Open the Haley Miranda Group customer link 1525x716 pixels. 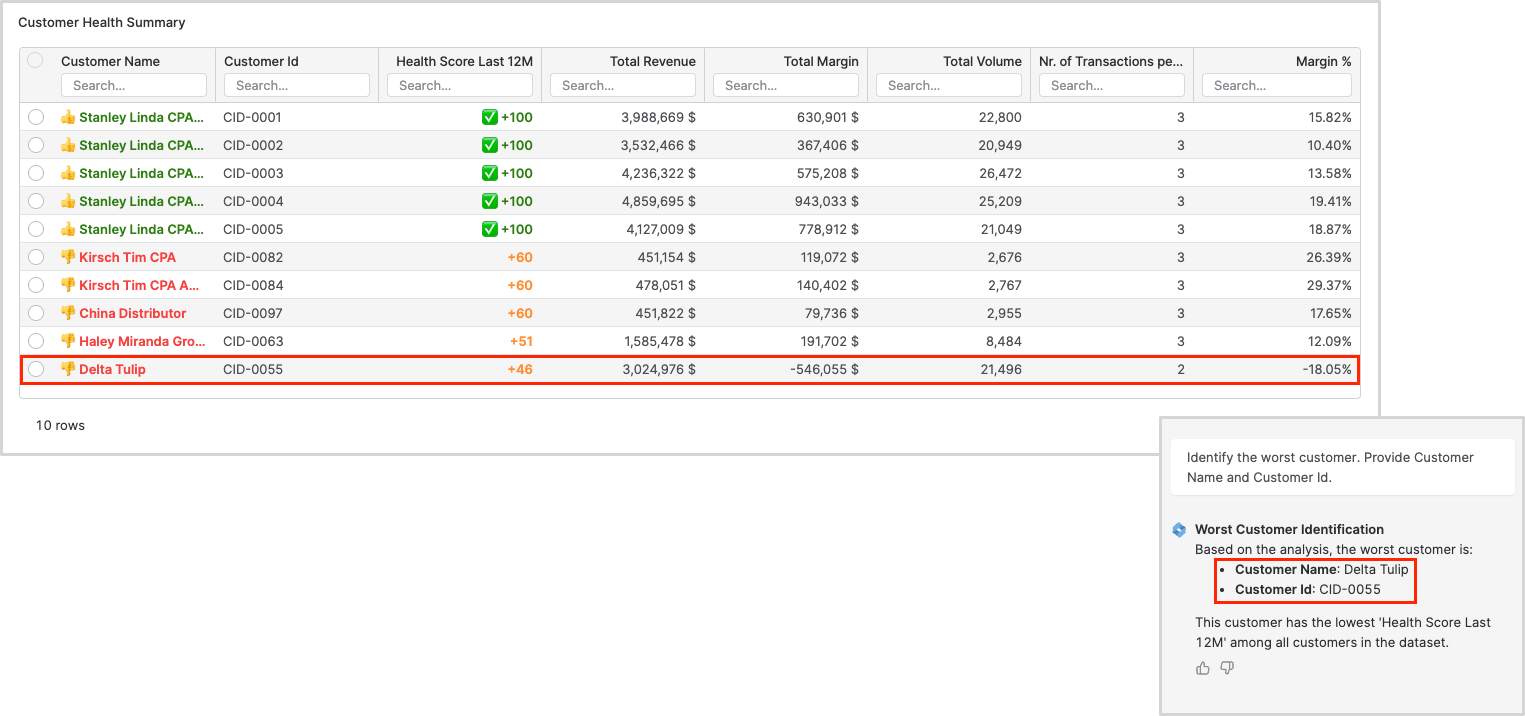tap(141, 341)
